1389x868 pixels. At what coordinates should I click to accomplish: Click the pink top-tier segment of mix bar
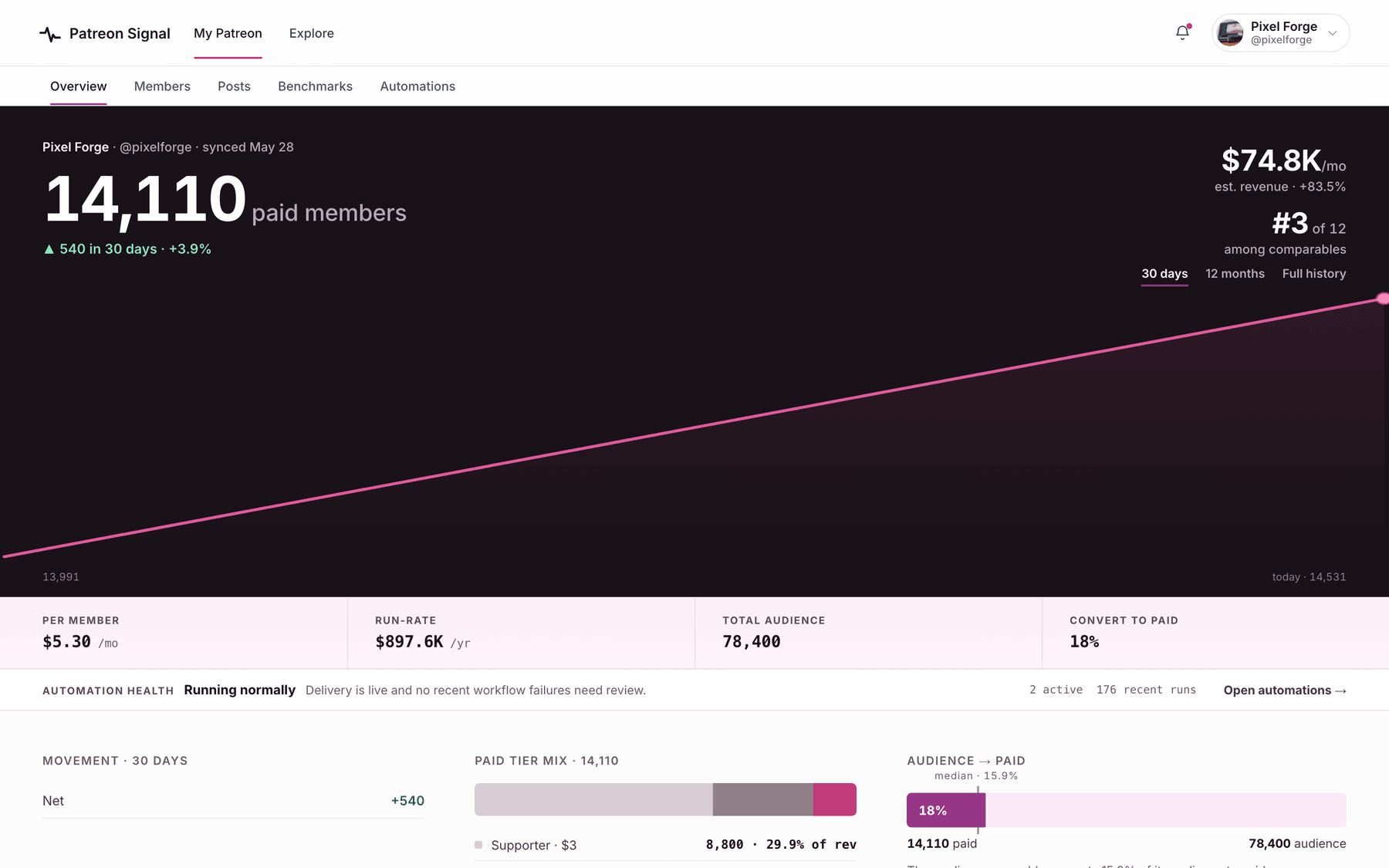835,799
